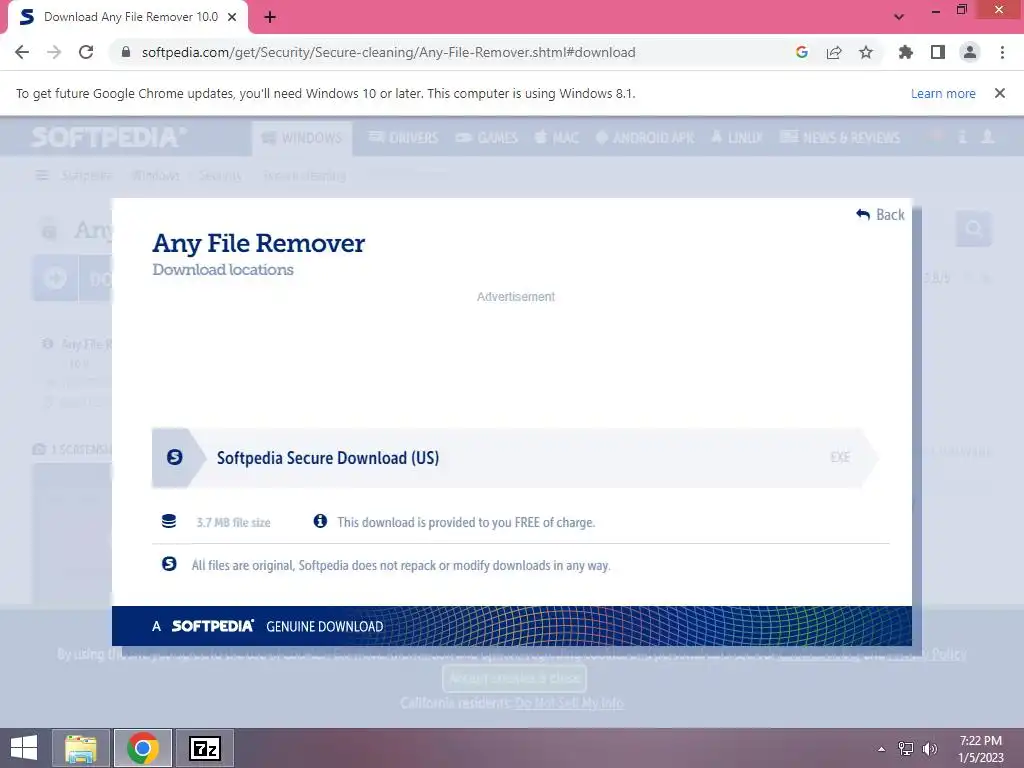The width and height of the screenshot is (1024, 768).
Task: Open the tab search dropdown arrow
Action: pyautogui.click(x=899, y=17)
